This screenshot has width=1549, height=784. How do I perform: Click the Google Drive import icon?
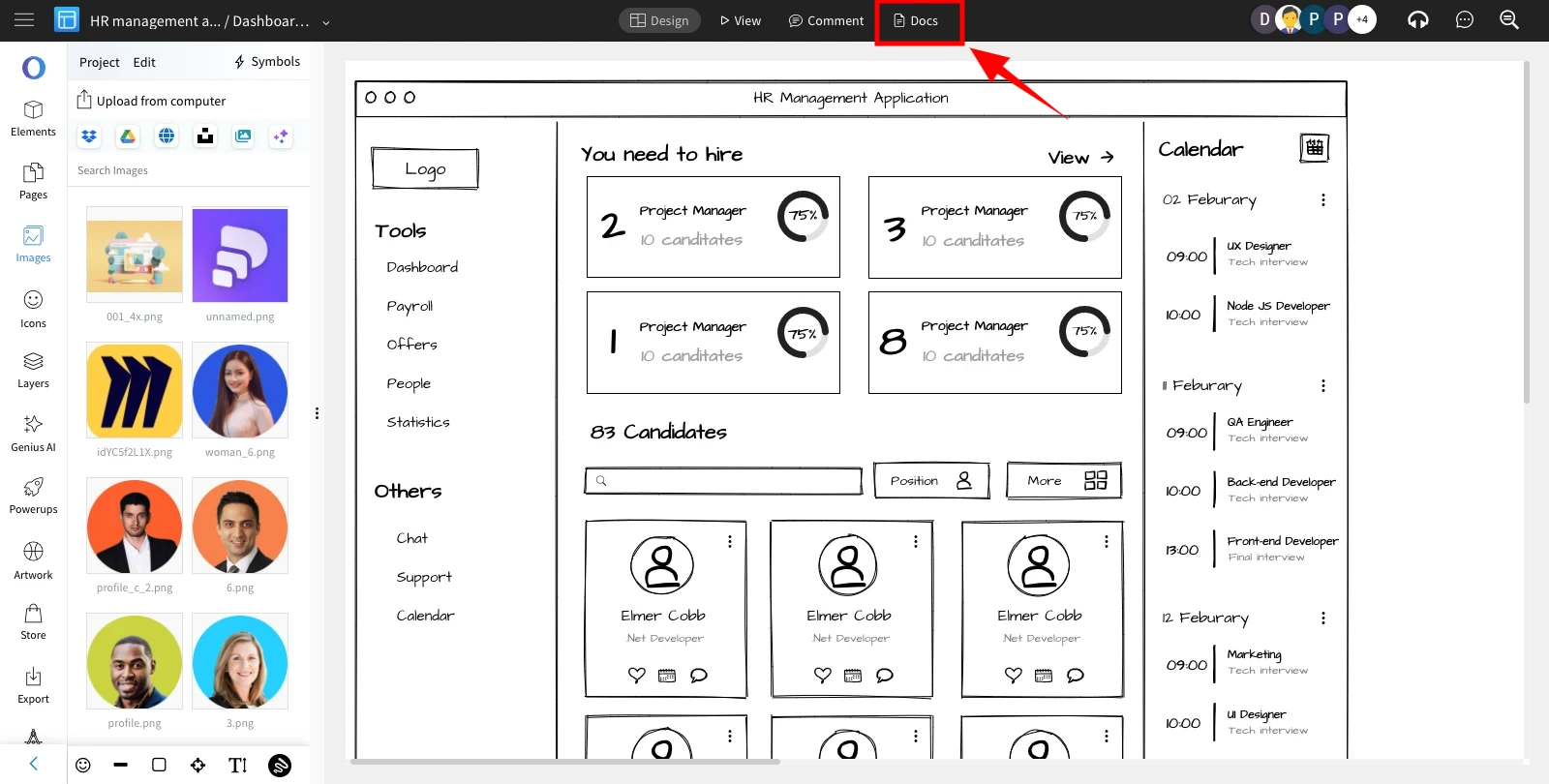click(128, 136)
